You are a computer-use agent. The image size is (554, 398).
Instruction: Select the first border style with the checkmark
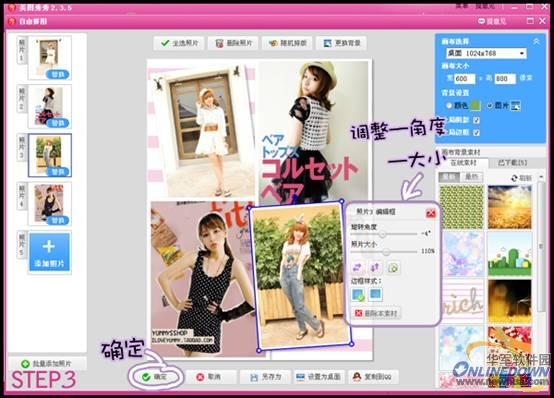point(358,294)
